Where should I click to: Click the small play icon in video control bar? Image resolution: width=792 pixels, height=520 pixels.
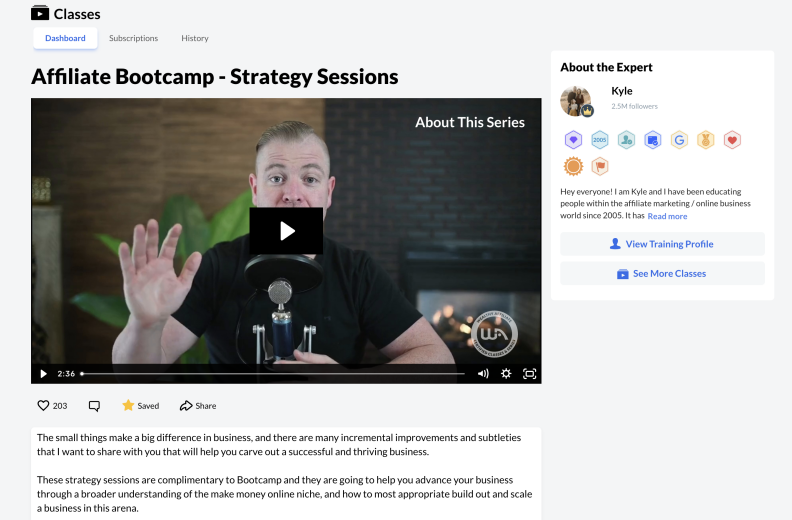[x=43, y=374]
